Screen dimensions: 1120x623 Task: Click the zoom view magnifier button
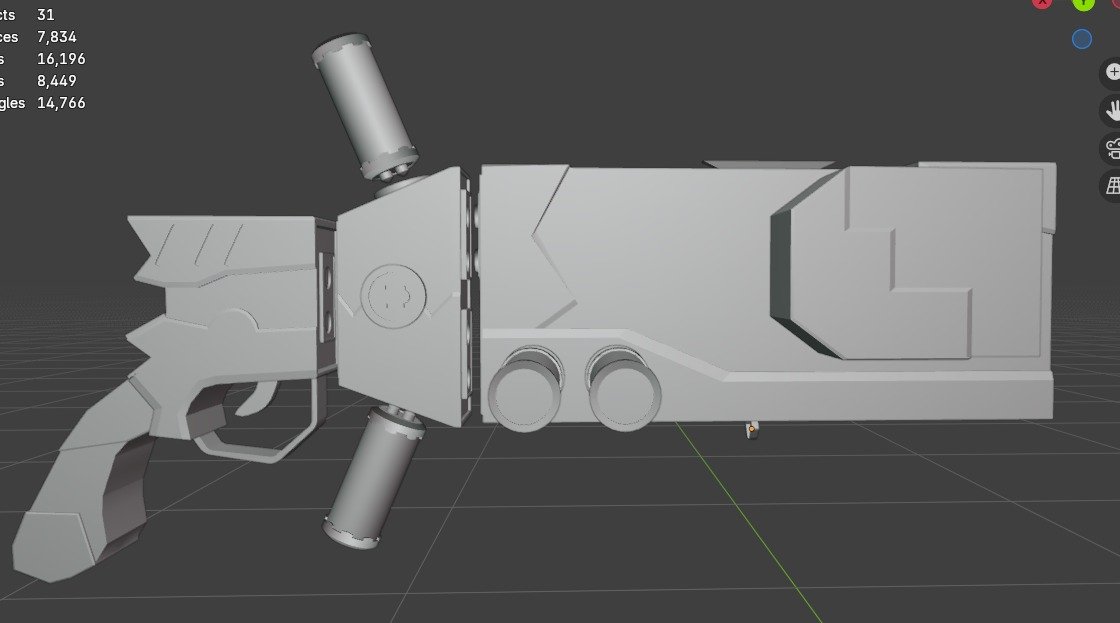pyautogui.click(x=1111, y=72)
